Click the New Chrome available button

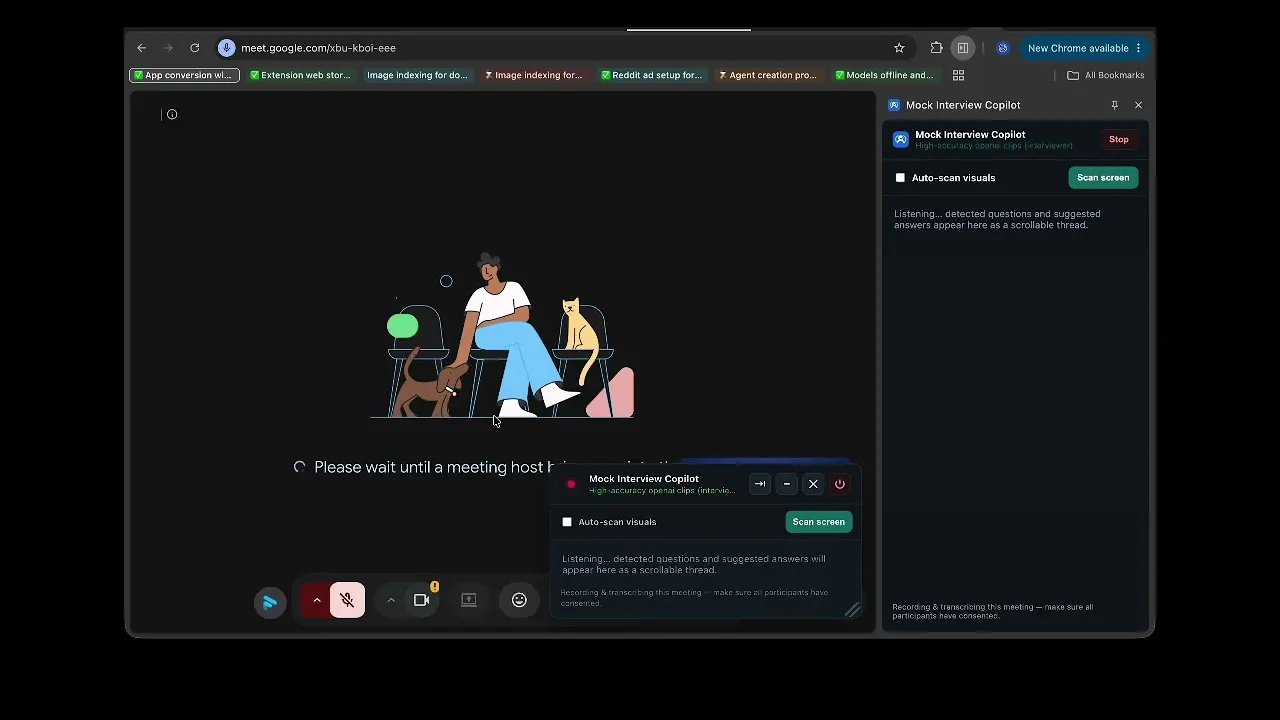pyautogui.click(x=1084, y=48)
